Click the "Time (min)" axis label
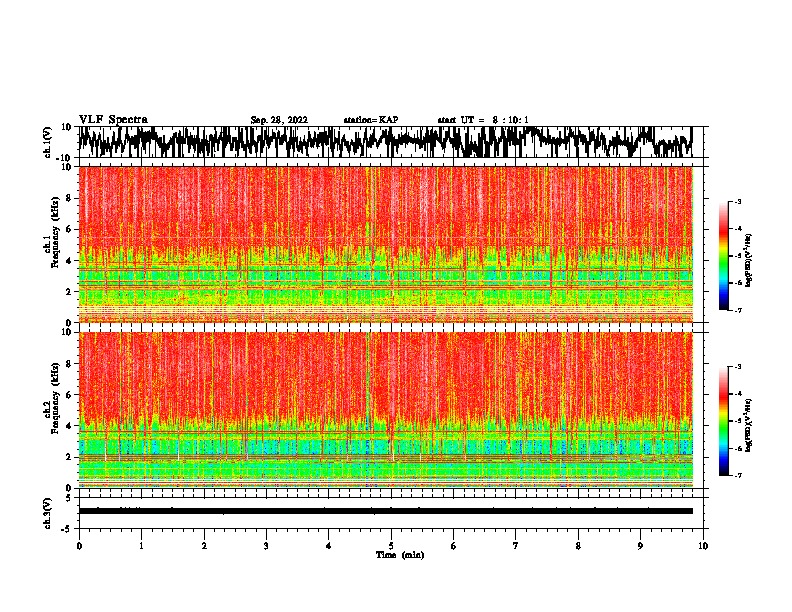Image resolution: width=792 pixels, height=612 pixels. (400, 555)
